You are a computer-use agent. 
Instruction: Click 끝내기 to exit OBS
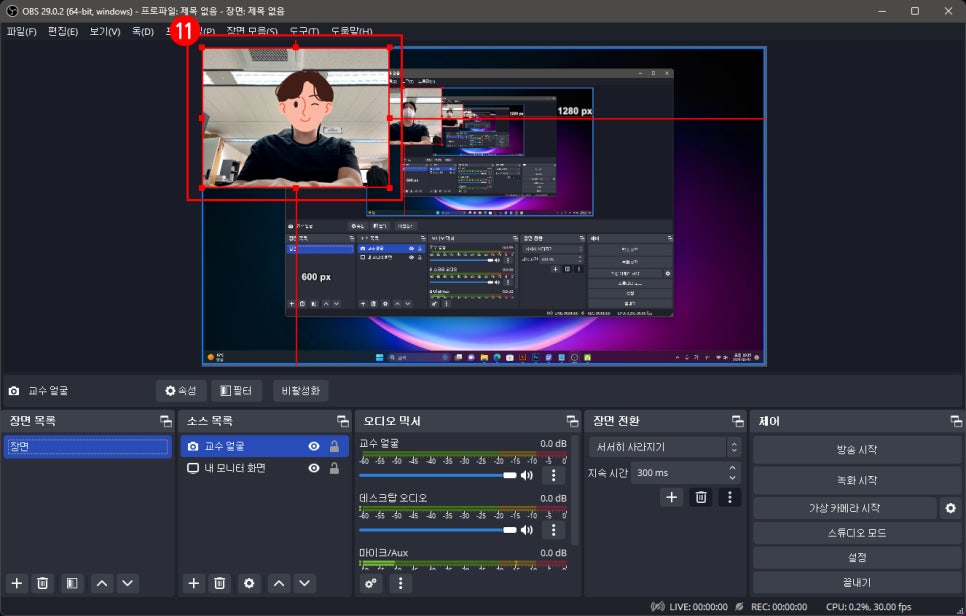857,582
